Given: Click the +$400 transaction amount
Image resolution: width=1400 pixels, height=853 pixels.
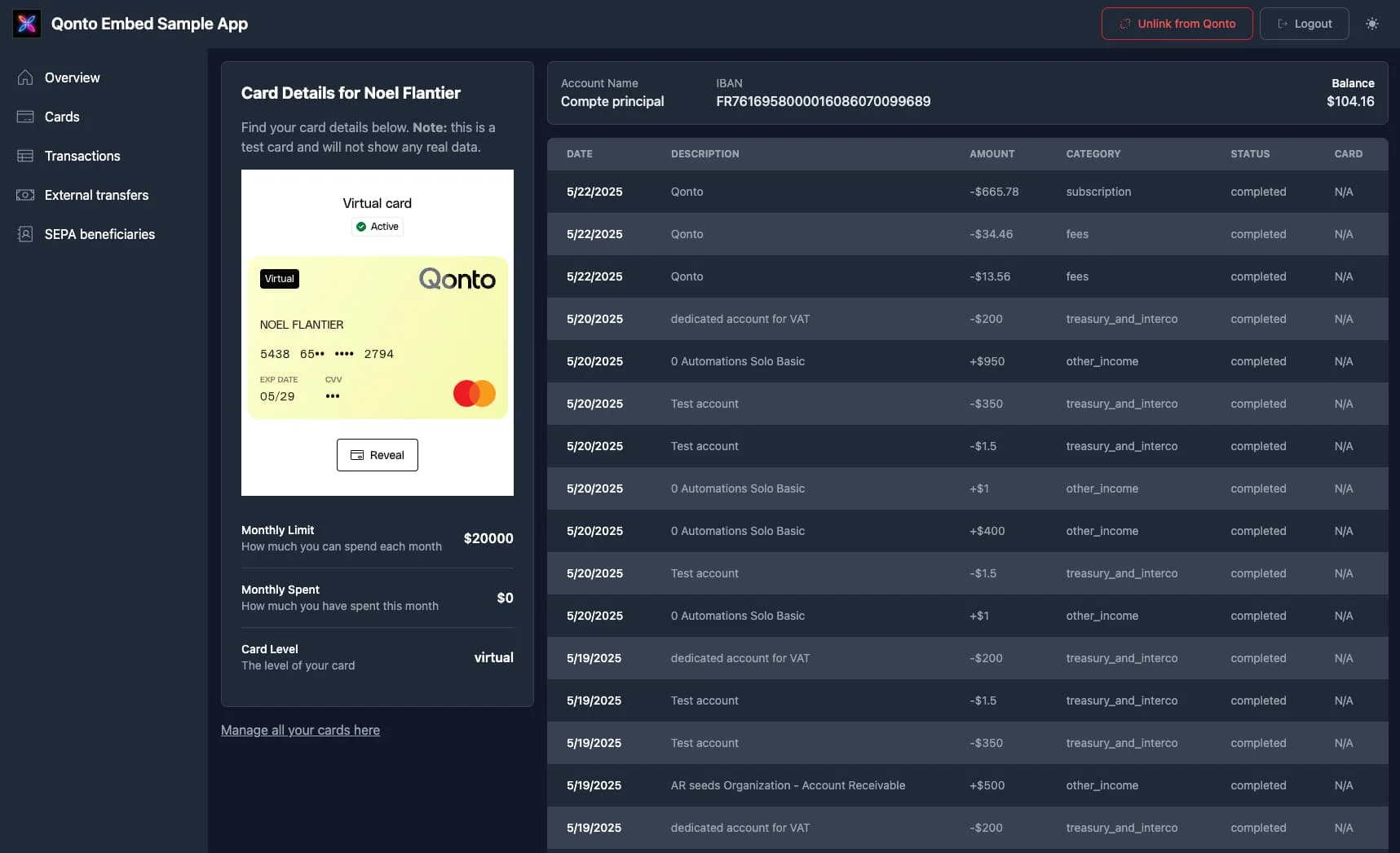Looking at the screenshot, I should (x=987, y=531).
